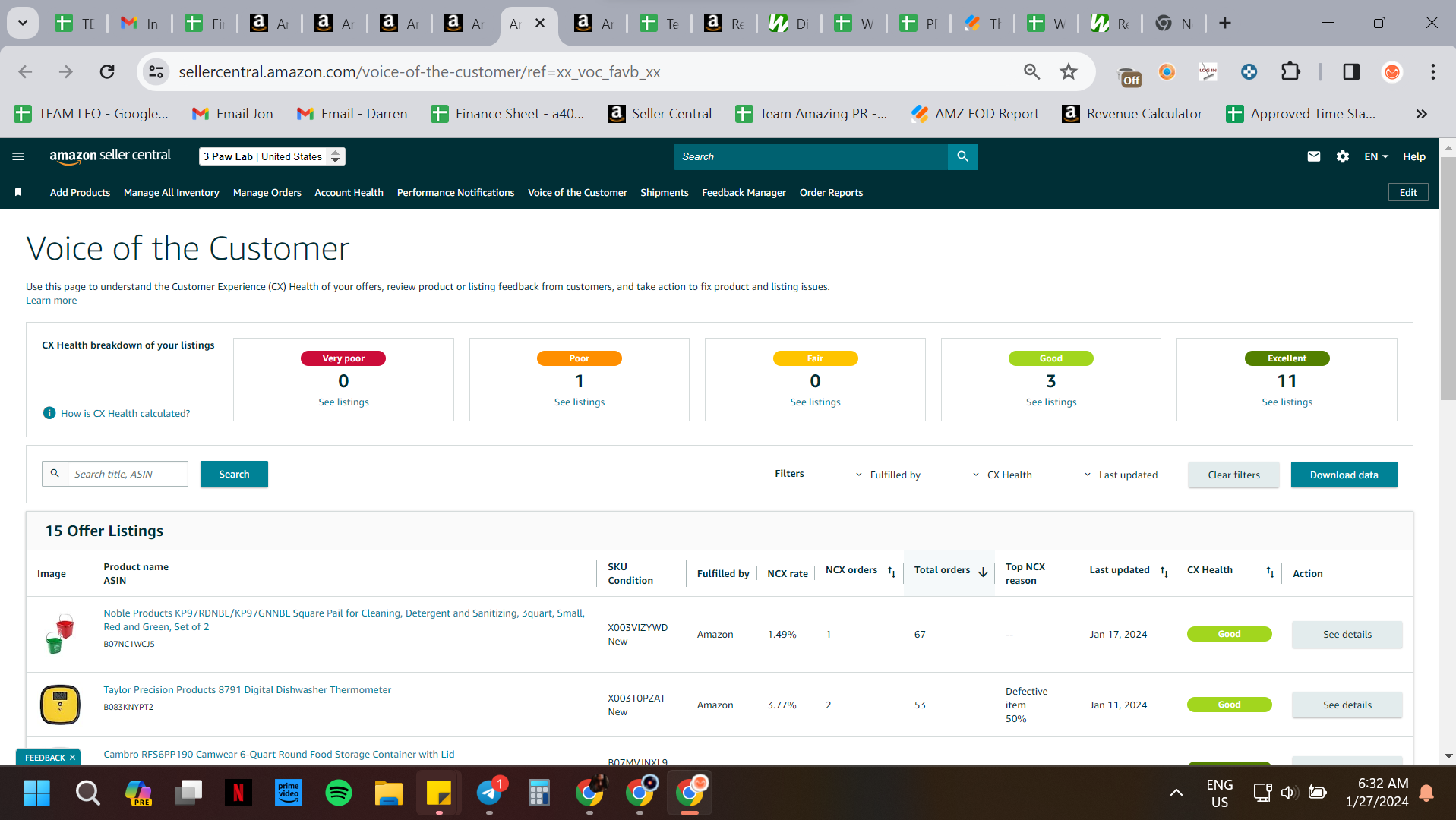The image size is (1456, 820).
Task: Open Spotify from the taskbar
Action: click(x=339, y=793)
